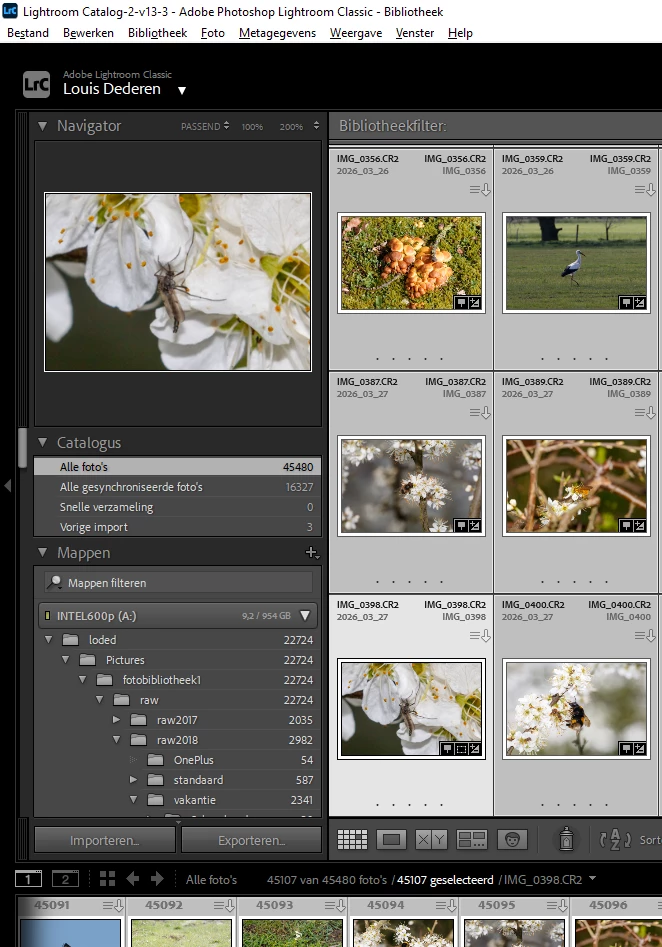Select Alle gesynchroniseerde foto's

click(178, 487)
